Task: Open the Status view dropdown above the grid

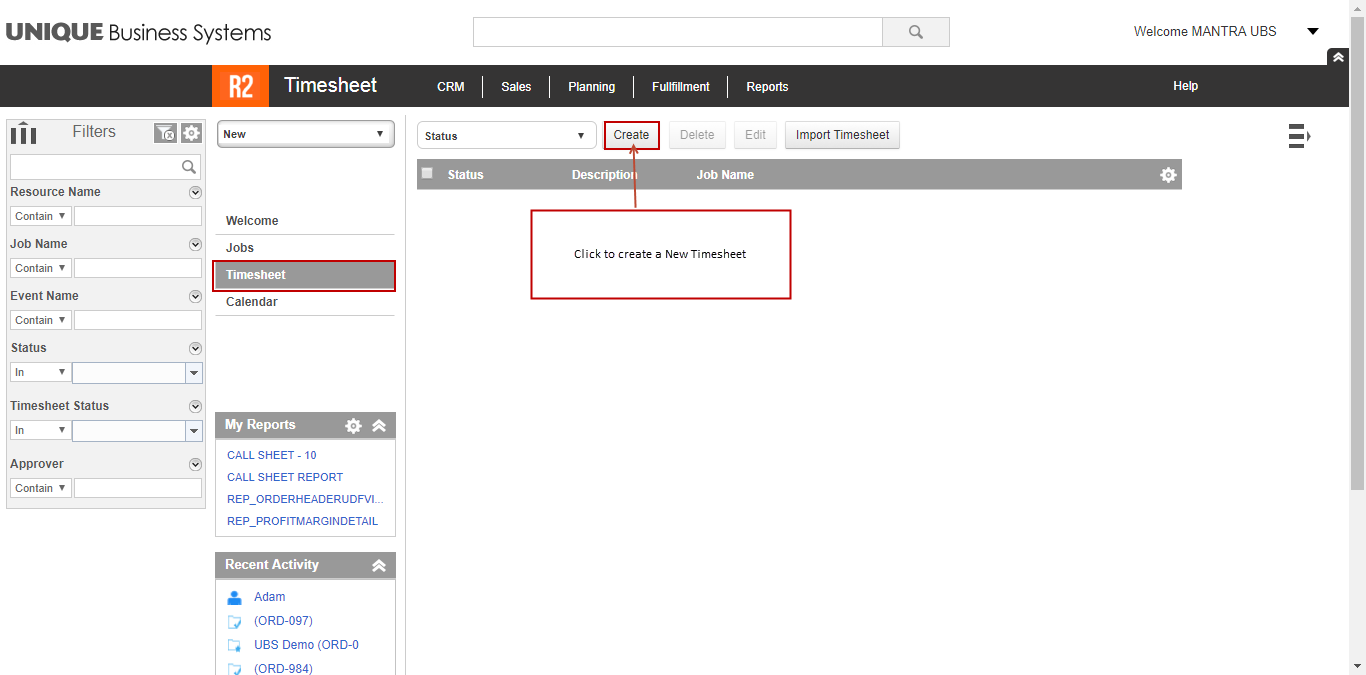Action: 506,136
